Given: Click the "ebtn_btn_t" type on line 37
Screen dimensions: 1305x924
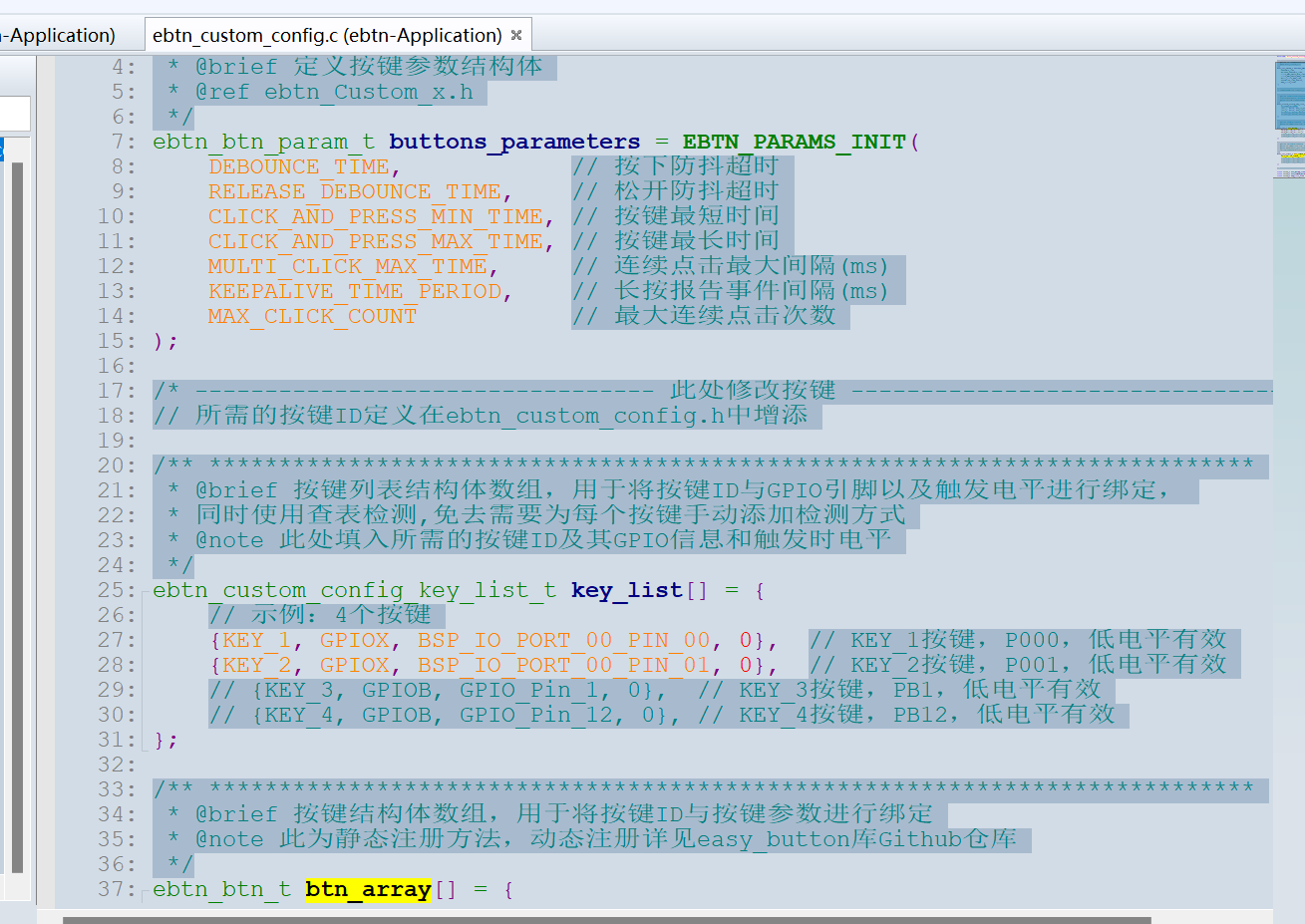Looking at the screenshot, I should (222, 890).
